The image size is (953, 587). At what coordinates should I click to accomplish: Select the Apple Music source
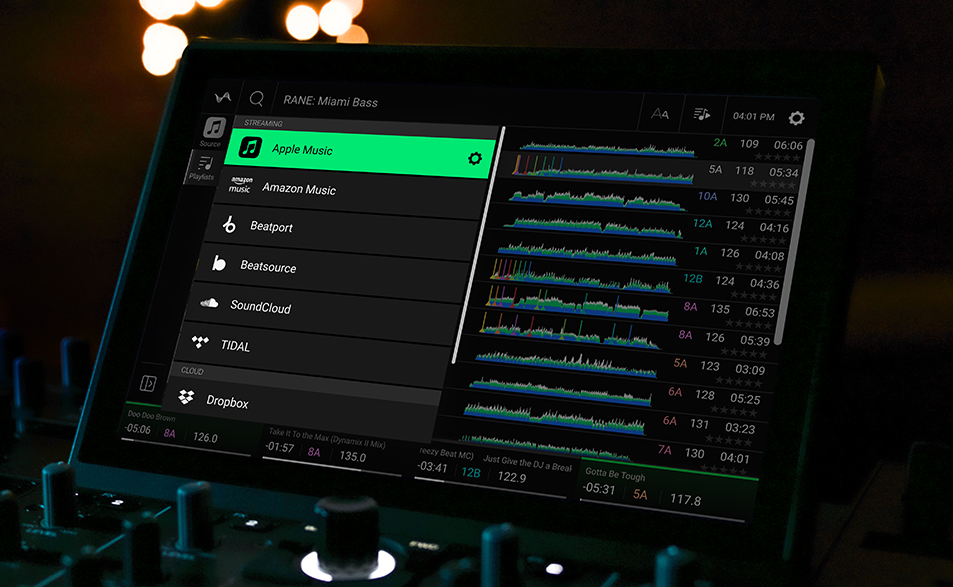coord(362,153)
